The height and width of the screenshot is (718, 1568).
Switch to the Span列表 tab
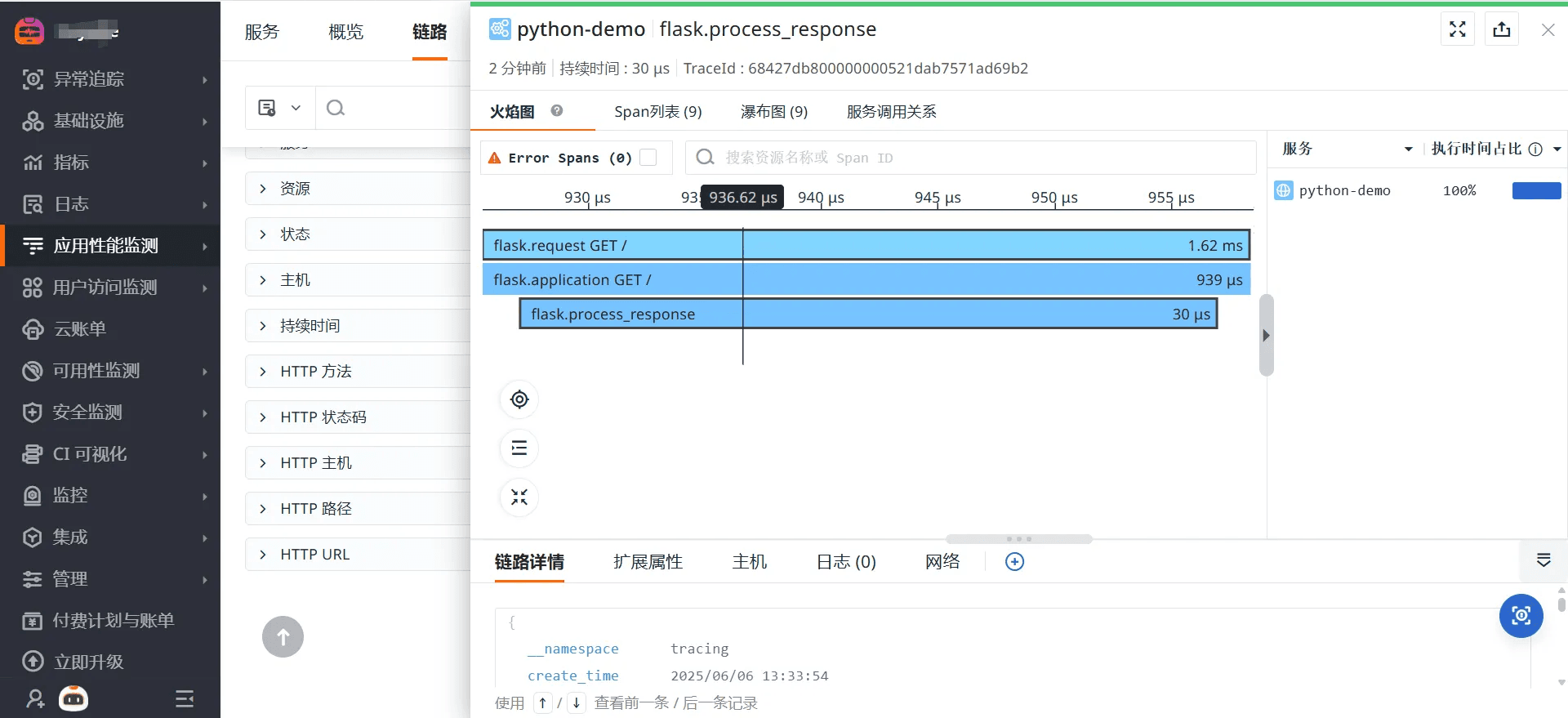click(657, 112)
